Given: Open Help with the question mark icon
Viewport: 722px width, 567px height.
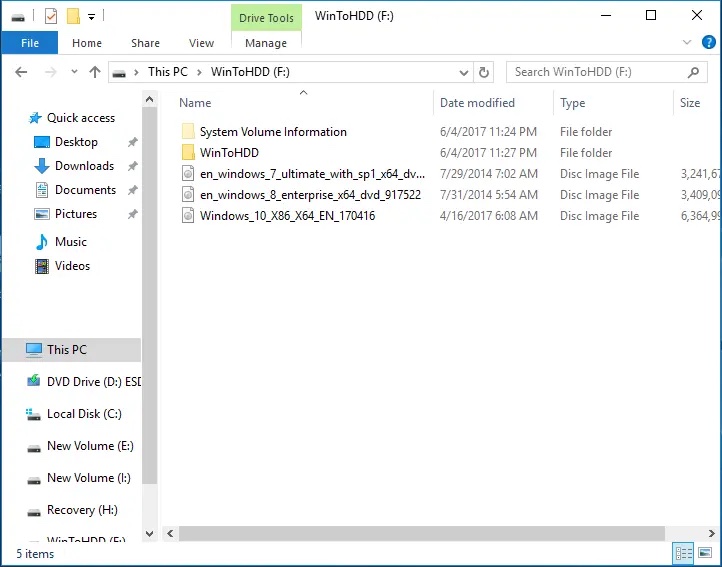Looking at the screenshot, I should (x=708, y=42).
